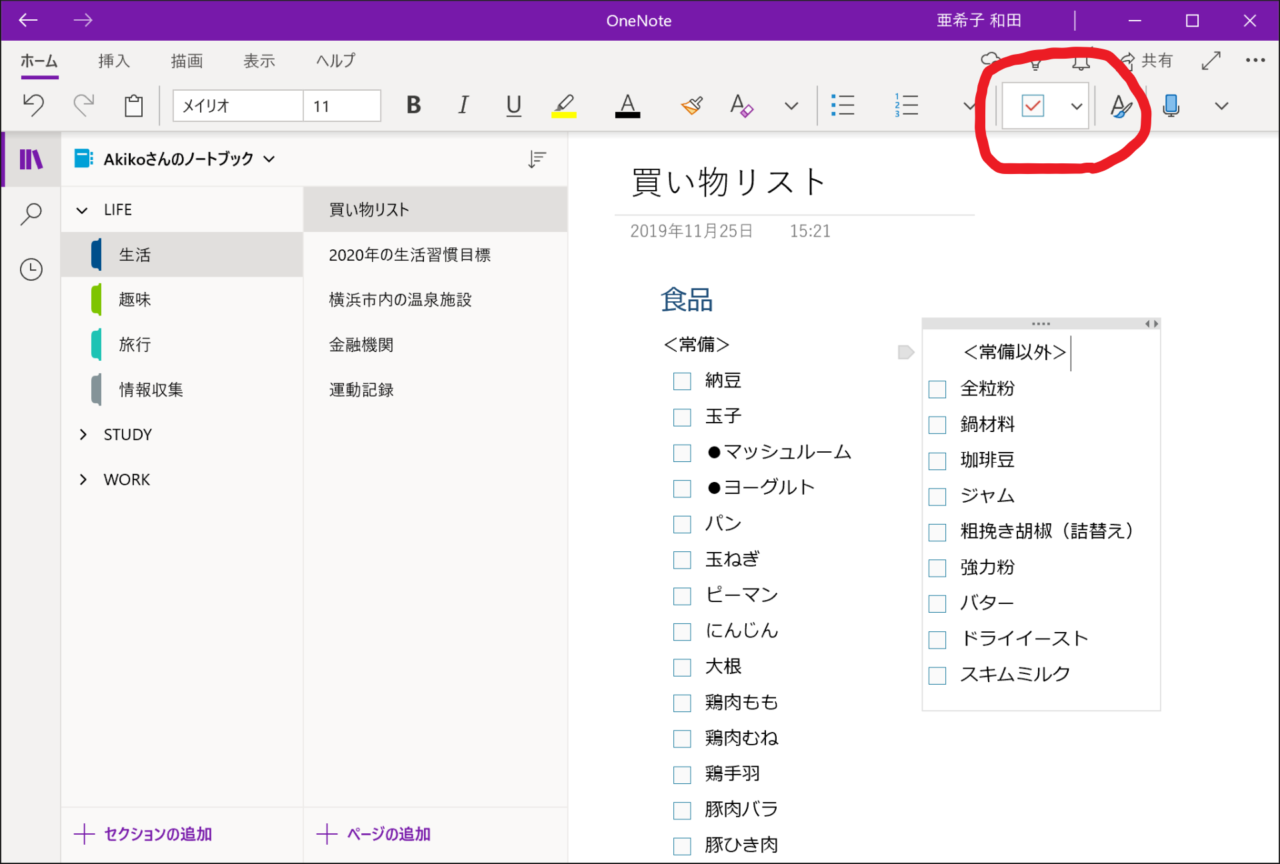Click the yellow highlighter color button
This screenshot has width=1280, height=864.
point(563,105)
